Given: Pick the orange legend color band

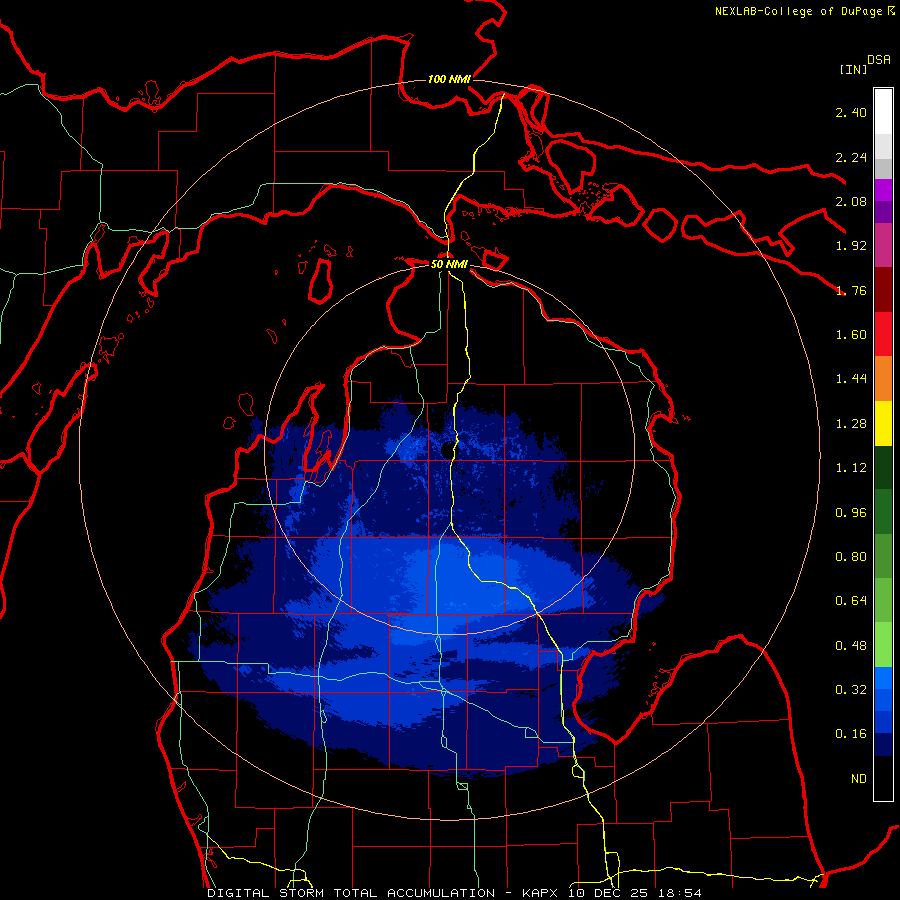Looking at the screenshot, I should (883, 379).
